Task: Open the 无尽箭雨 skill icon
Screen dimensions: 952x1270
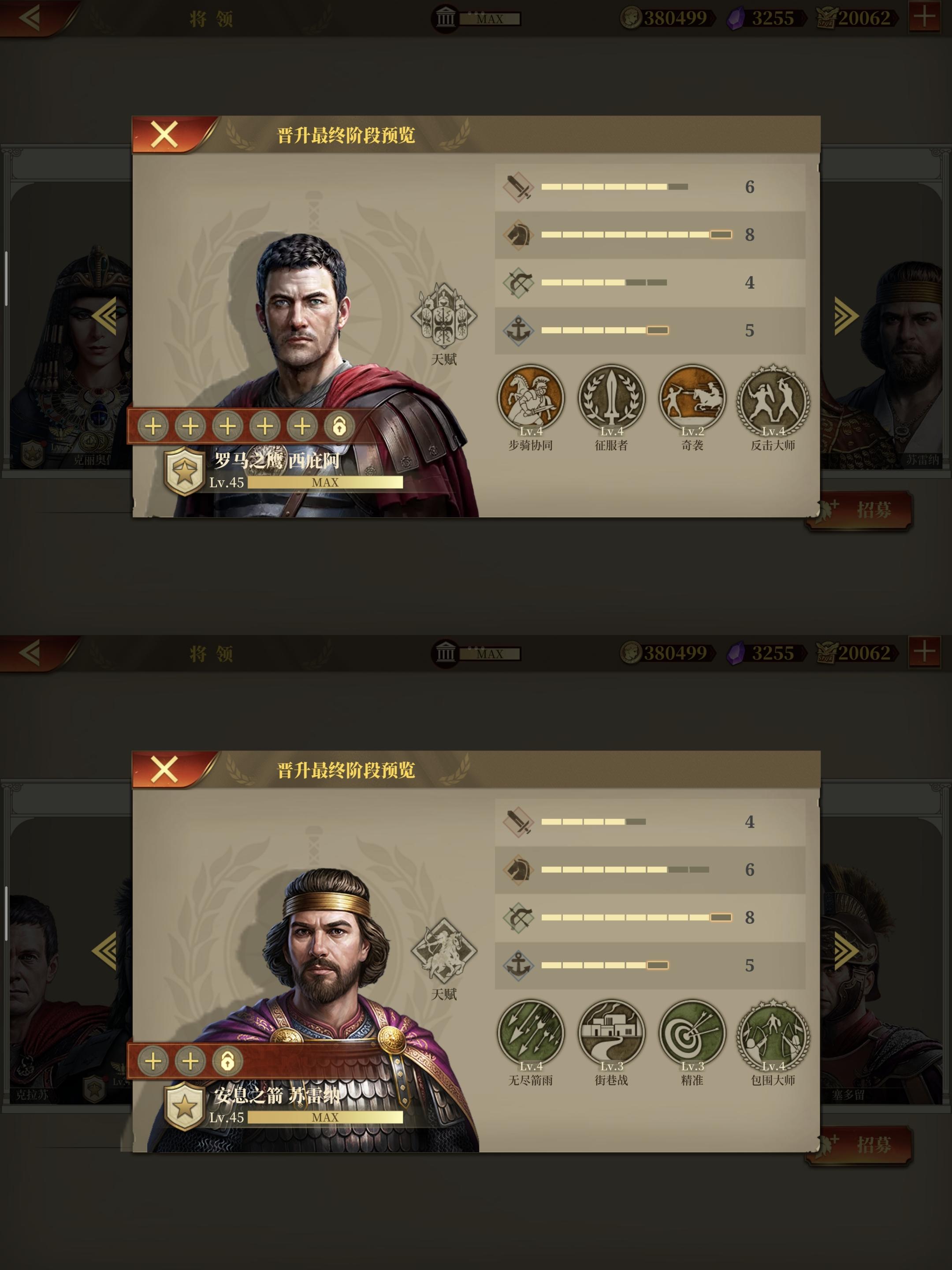Action: click(530, 1032)
